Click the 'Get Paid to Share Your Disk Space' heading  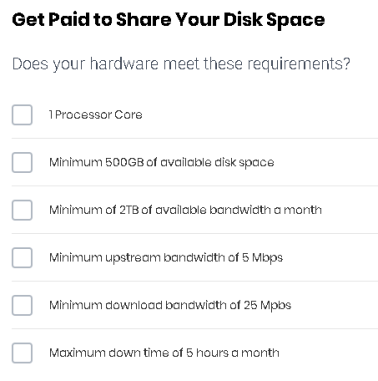[x=168, y=20]
